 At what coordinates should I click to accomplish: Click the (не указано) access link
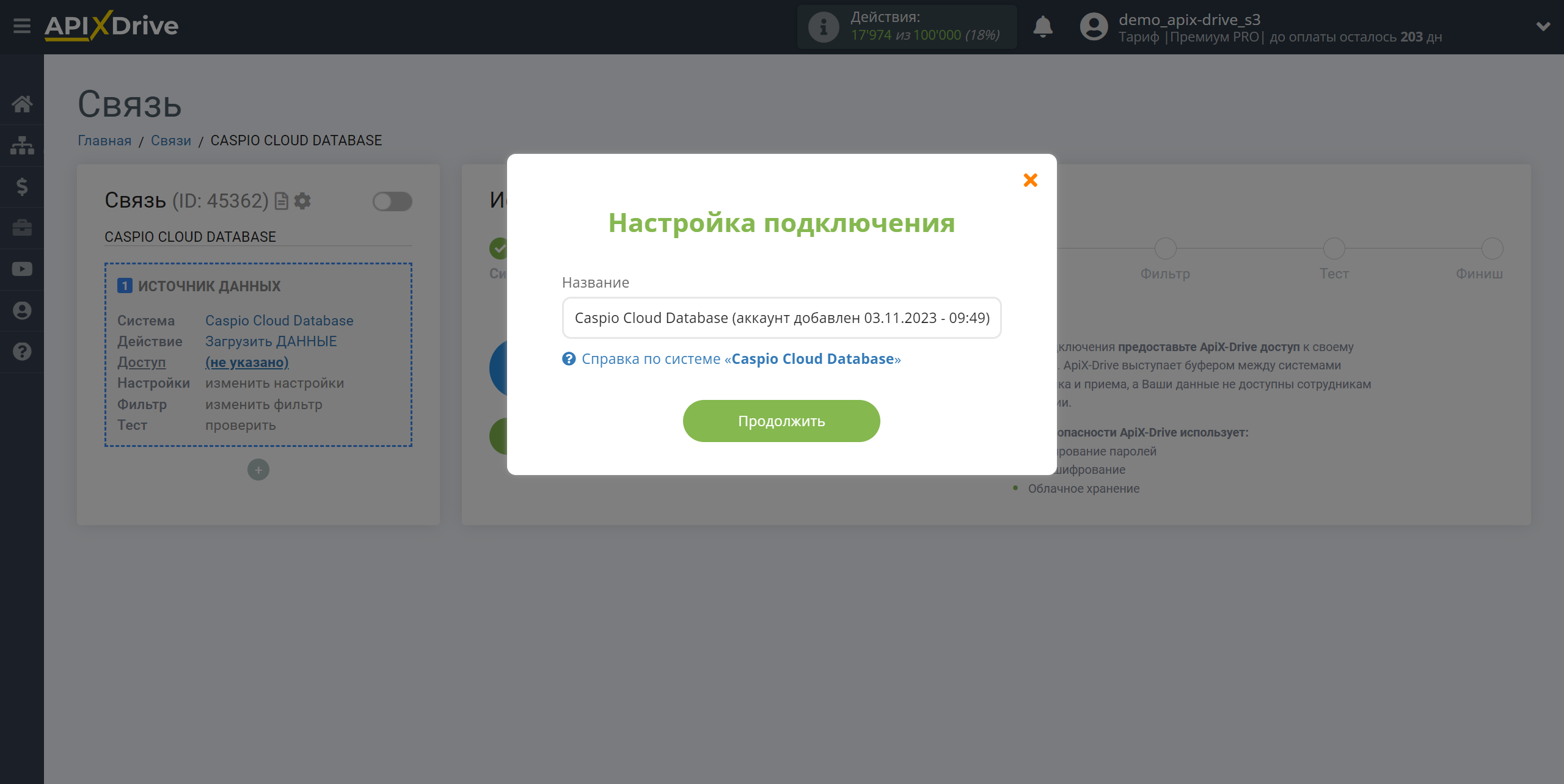pyautogui.click(x=247, y=362)
